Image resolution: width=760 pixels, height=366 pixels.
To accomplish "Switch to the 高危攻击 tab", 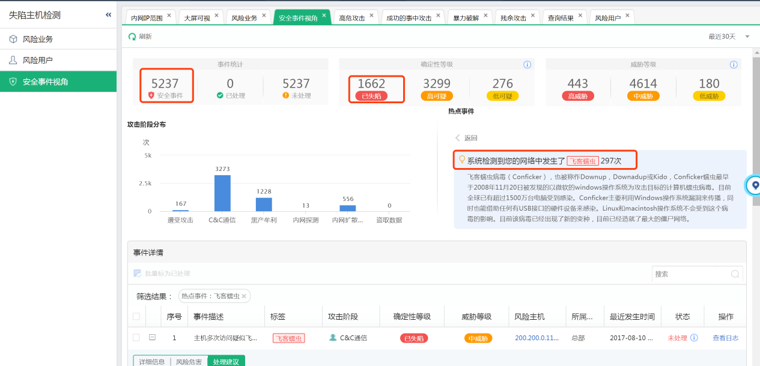I will [x=352, y=17].
